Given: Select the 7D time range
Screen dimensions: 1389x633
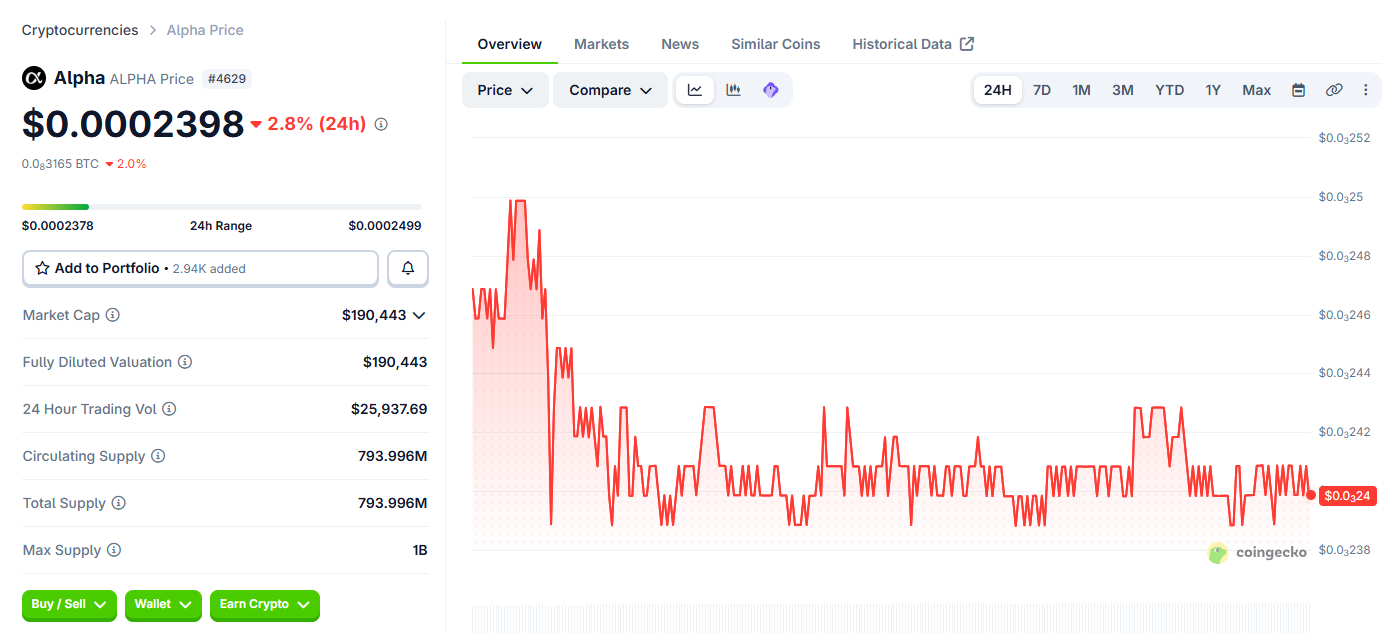Looking at the screenshot, I should tap(1042, 90).
